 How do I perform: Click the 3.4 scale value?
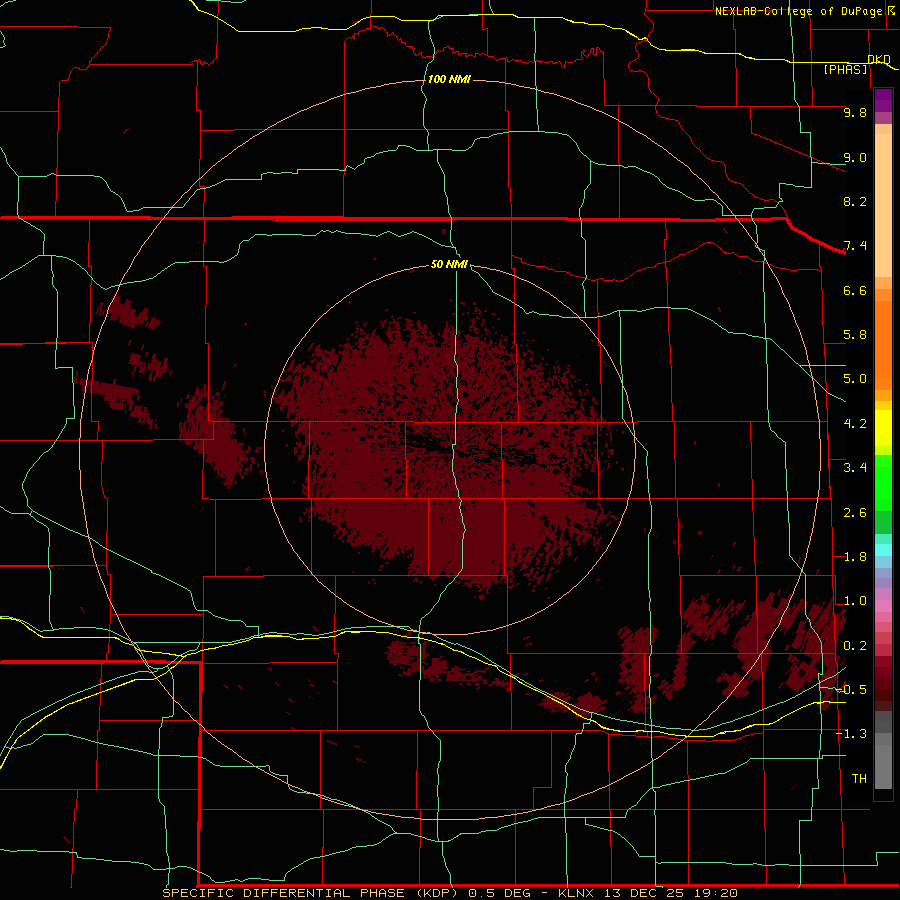pyautogui.click(x=855, y=468)
